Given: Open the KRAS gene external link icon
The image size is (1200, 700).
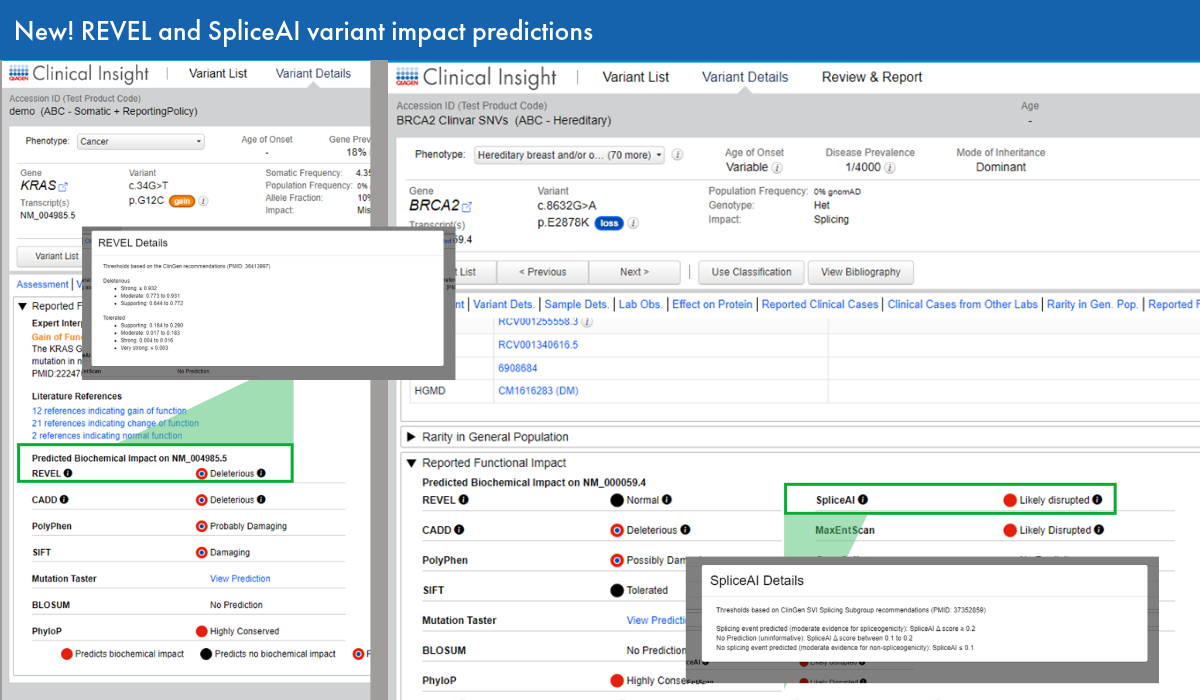Looking at the screenshot, I should coord(63,186).
